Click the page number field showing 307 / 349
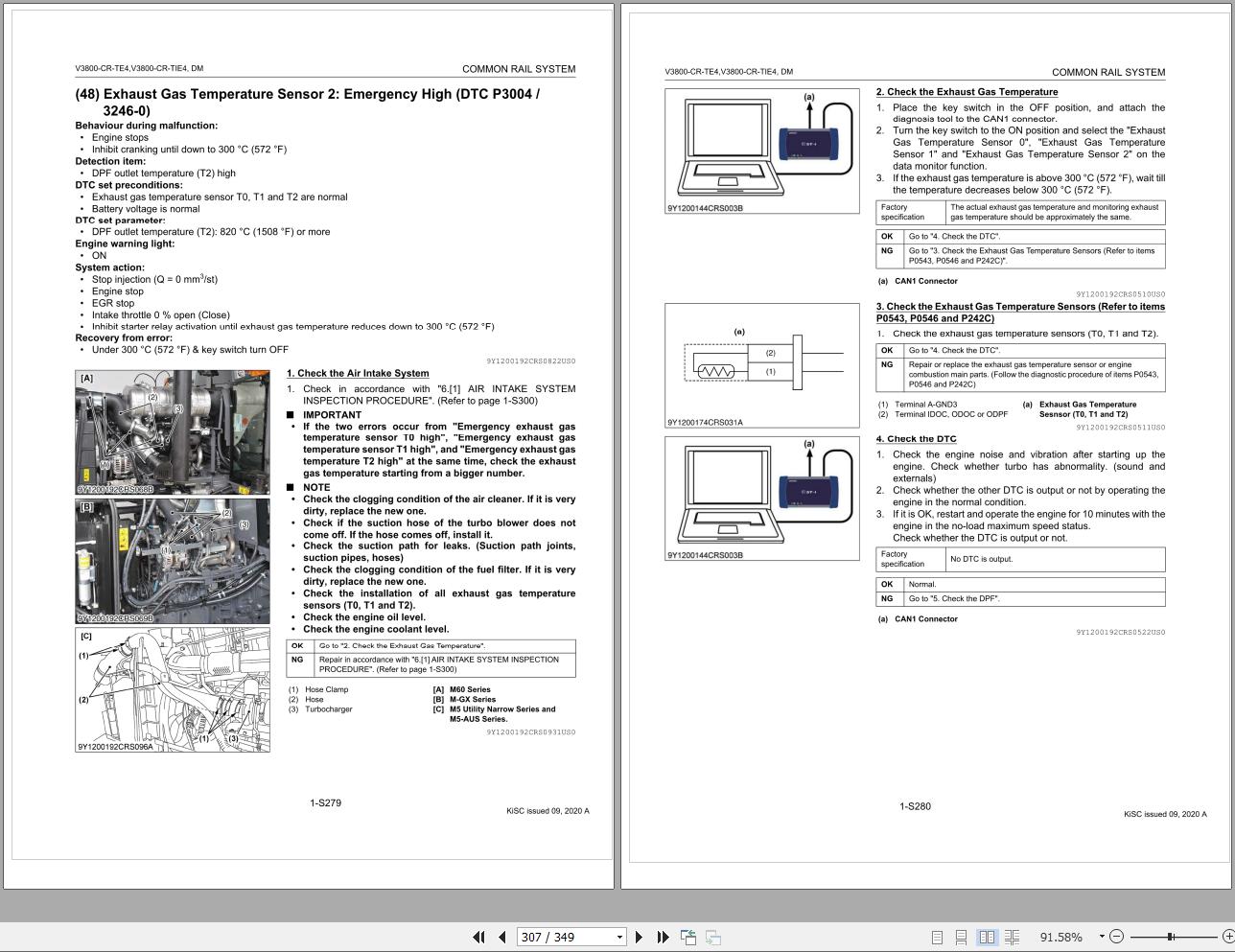Image resolution: width=1235 pixels, height=952 pixels. pos(564,937)
